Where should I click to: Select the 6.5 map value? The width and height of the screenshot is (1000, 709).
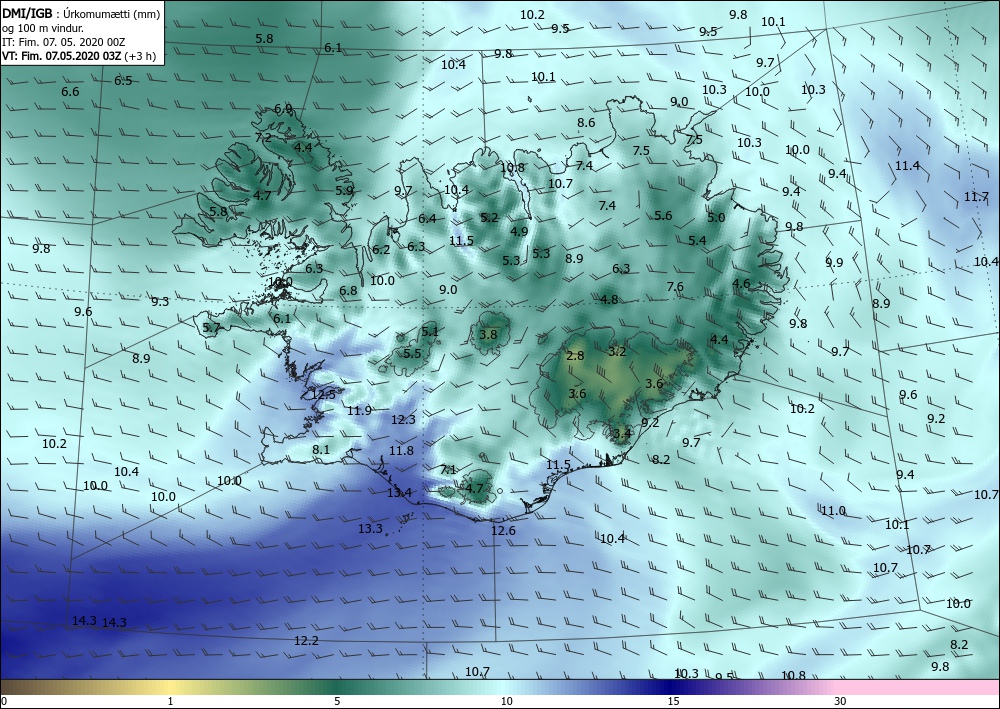[x=123, y=80]
